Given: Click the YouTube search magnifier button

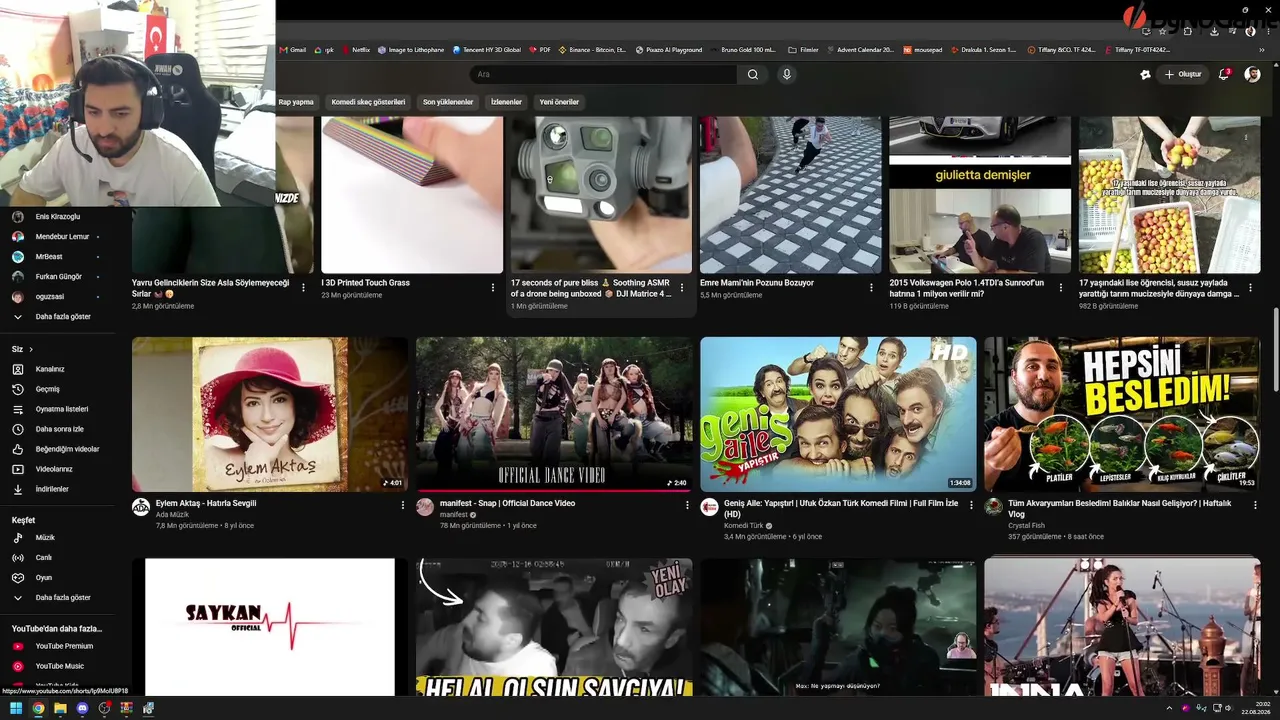Looking at the screenshot, I should pos(753,74).
